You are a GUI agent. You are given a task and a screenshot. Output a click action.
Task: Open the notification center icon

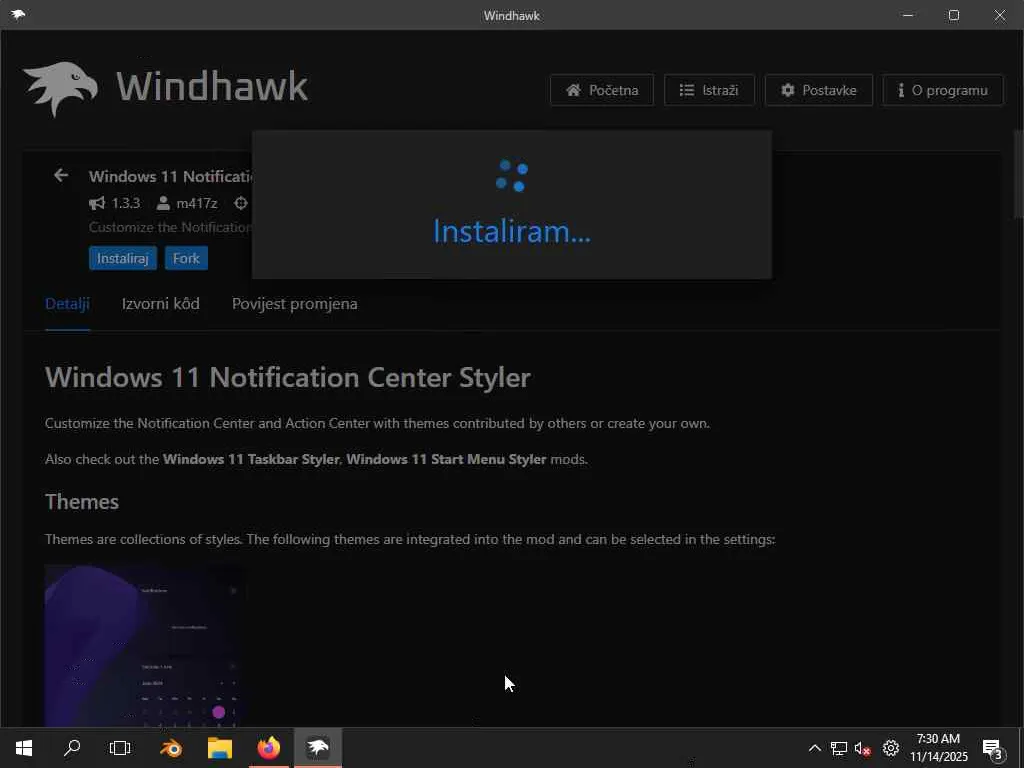[993, 749]
